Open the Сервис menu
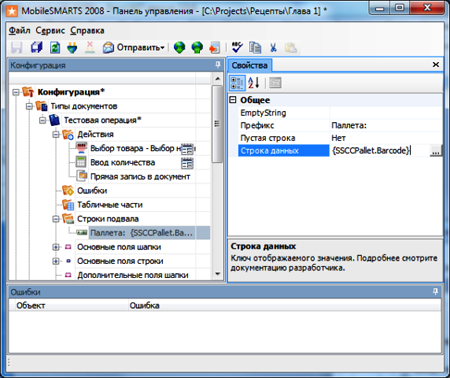This screenshot has height=378, width=450. [x=50, y=30]
